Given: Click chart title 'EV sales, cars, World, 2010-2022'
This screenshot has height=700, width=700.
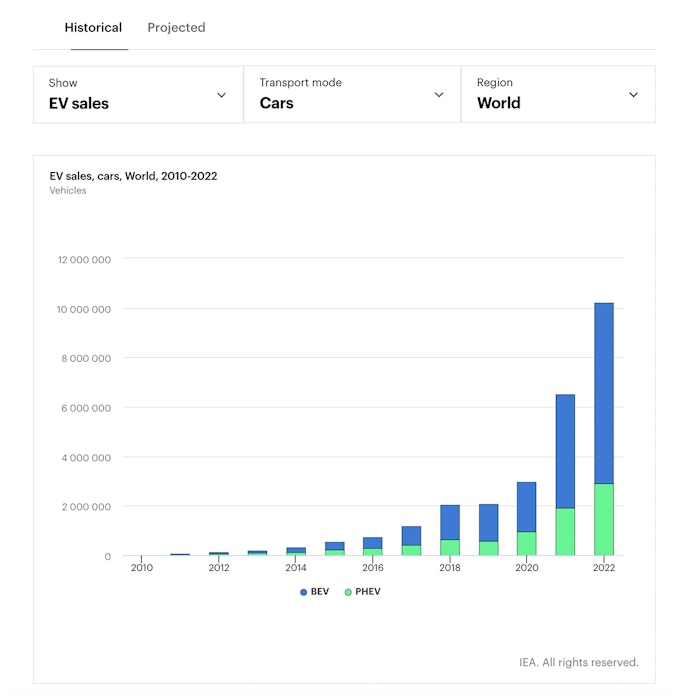Looking at the screenshot, I should [133, 176].
